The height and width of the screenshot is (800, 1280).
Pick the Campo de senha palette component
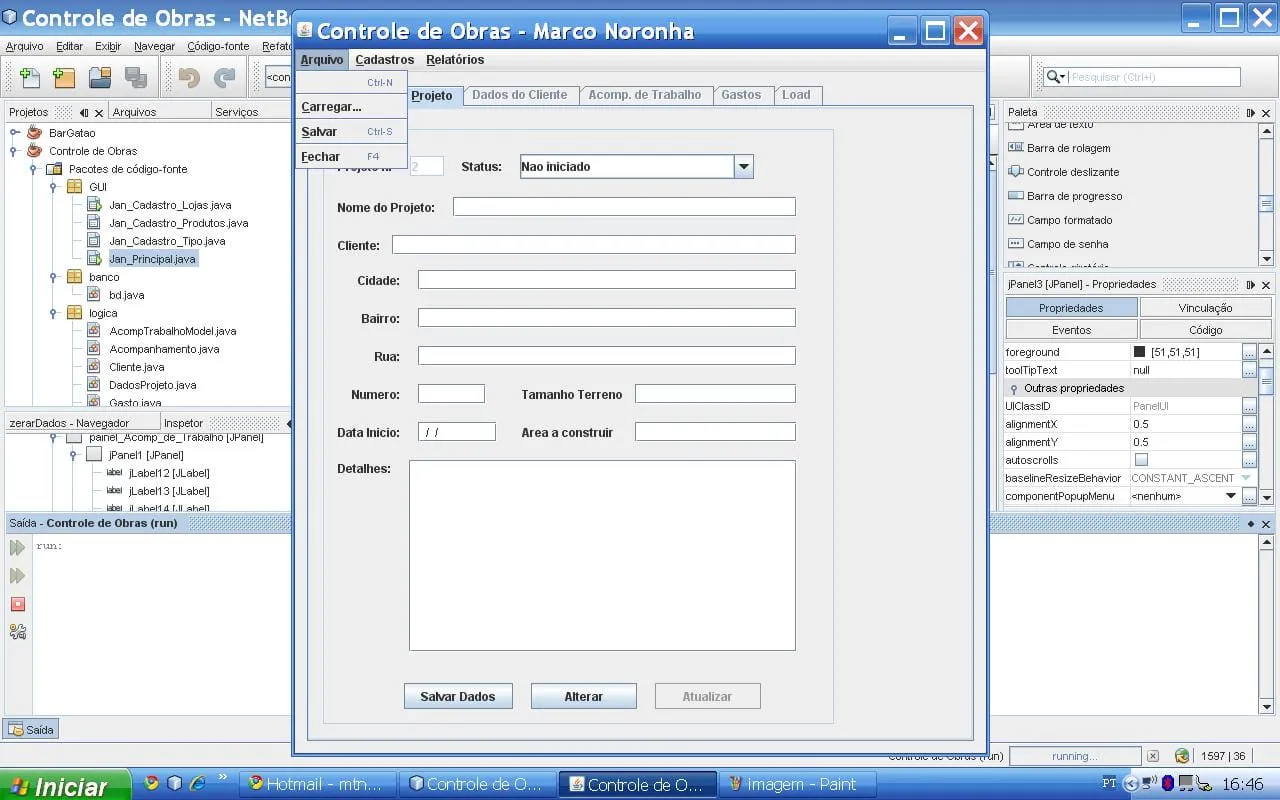click(1067, 244)
